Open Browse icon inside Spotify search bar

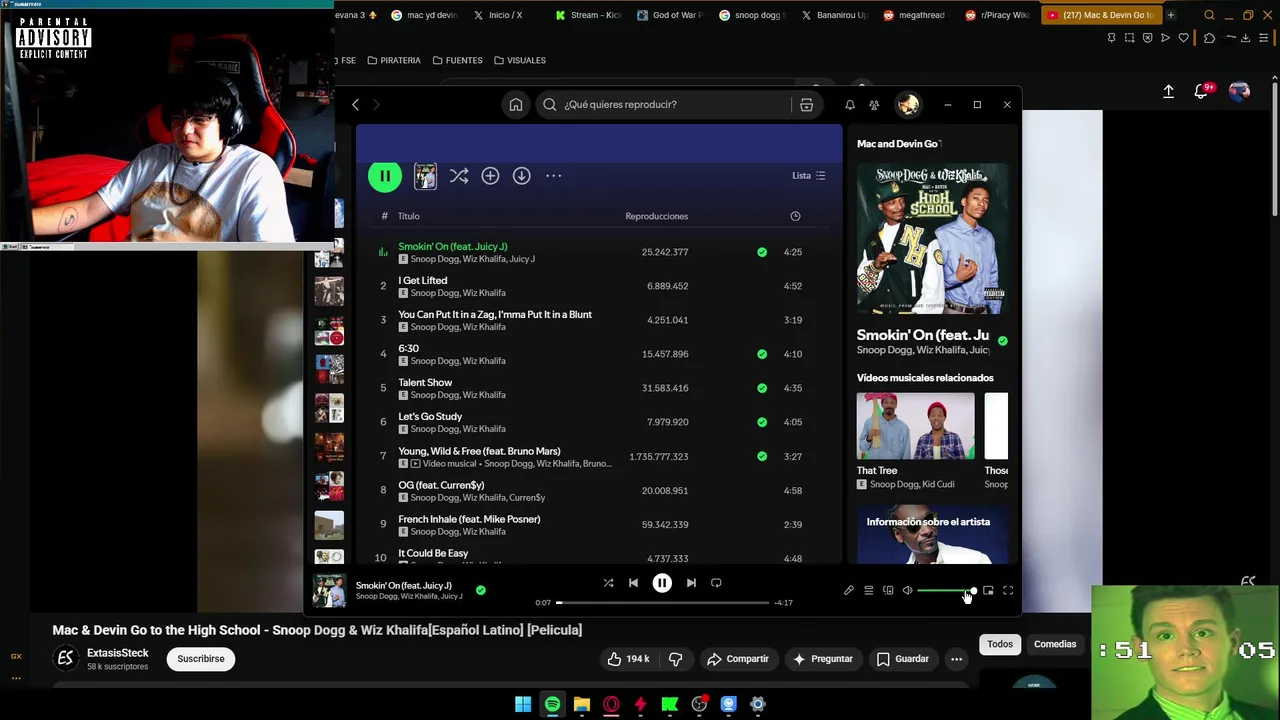(806, 105)
